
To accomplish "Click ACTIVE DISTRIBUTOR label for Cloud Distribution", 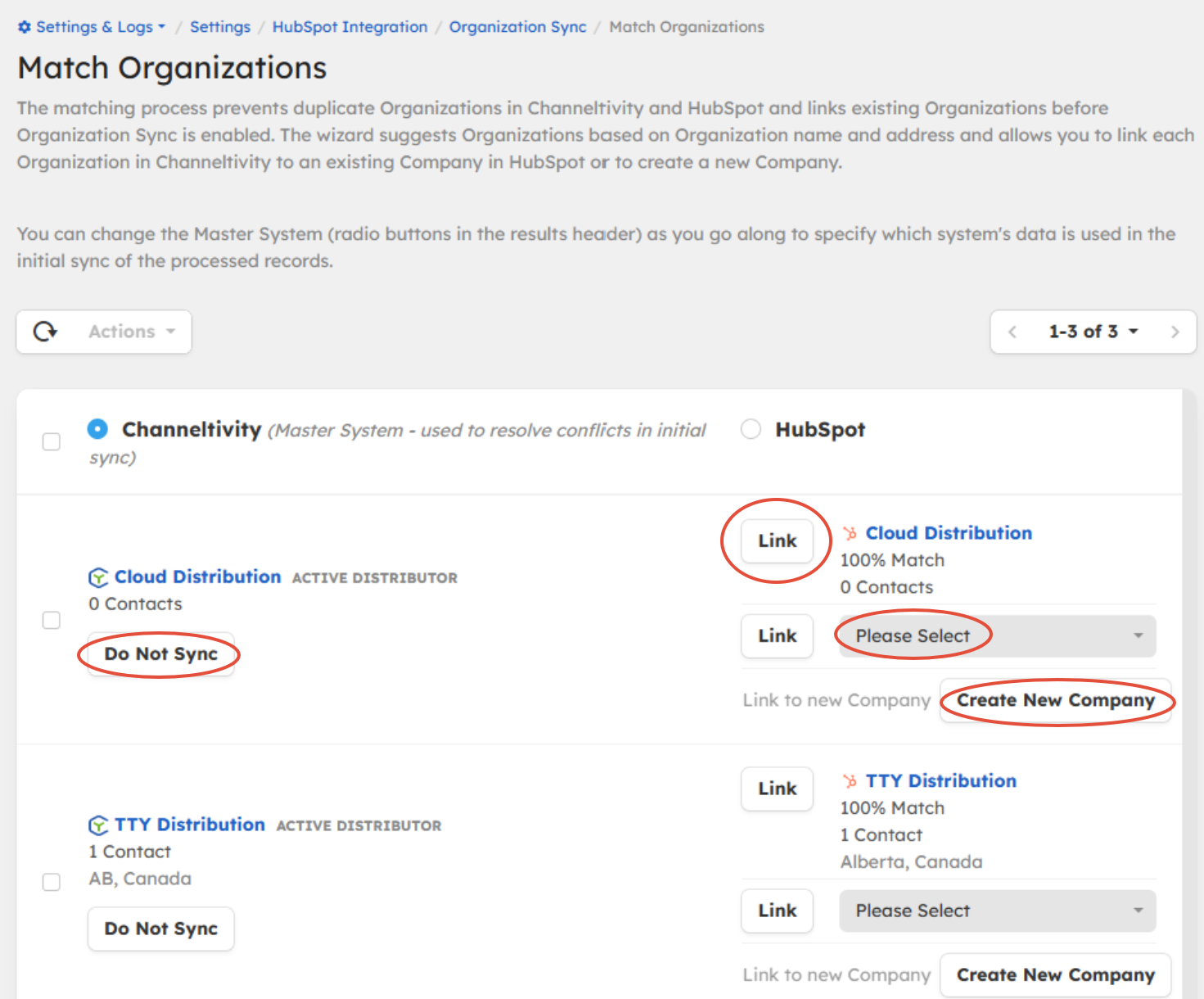I will pos(375,578).
